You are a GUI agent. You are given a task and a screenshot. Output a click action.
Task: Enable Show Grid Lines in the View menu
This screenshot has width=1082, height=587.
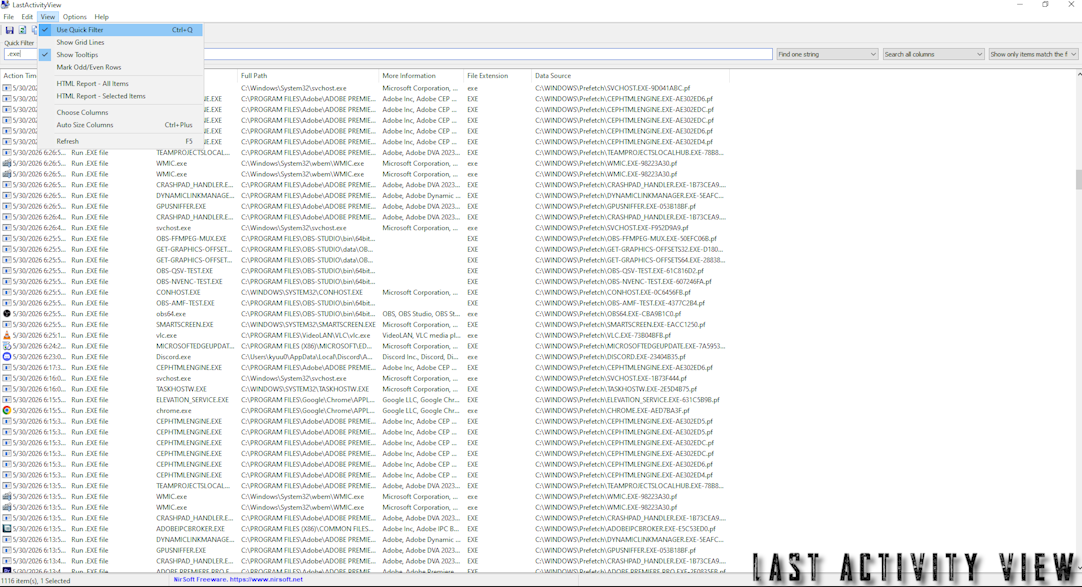120,42
